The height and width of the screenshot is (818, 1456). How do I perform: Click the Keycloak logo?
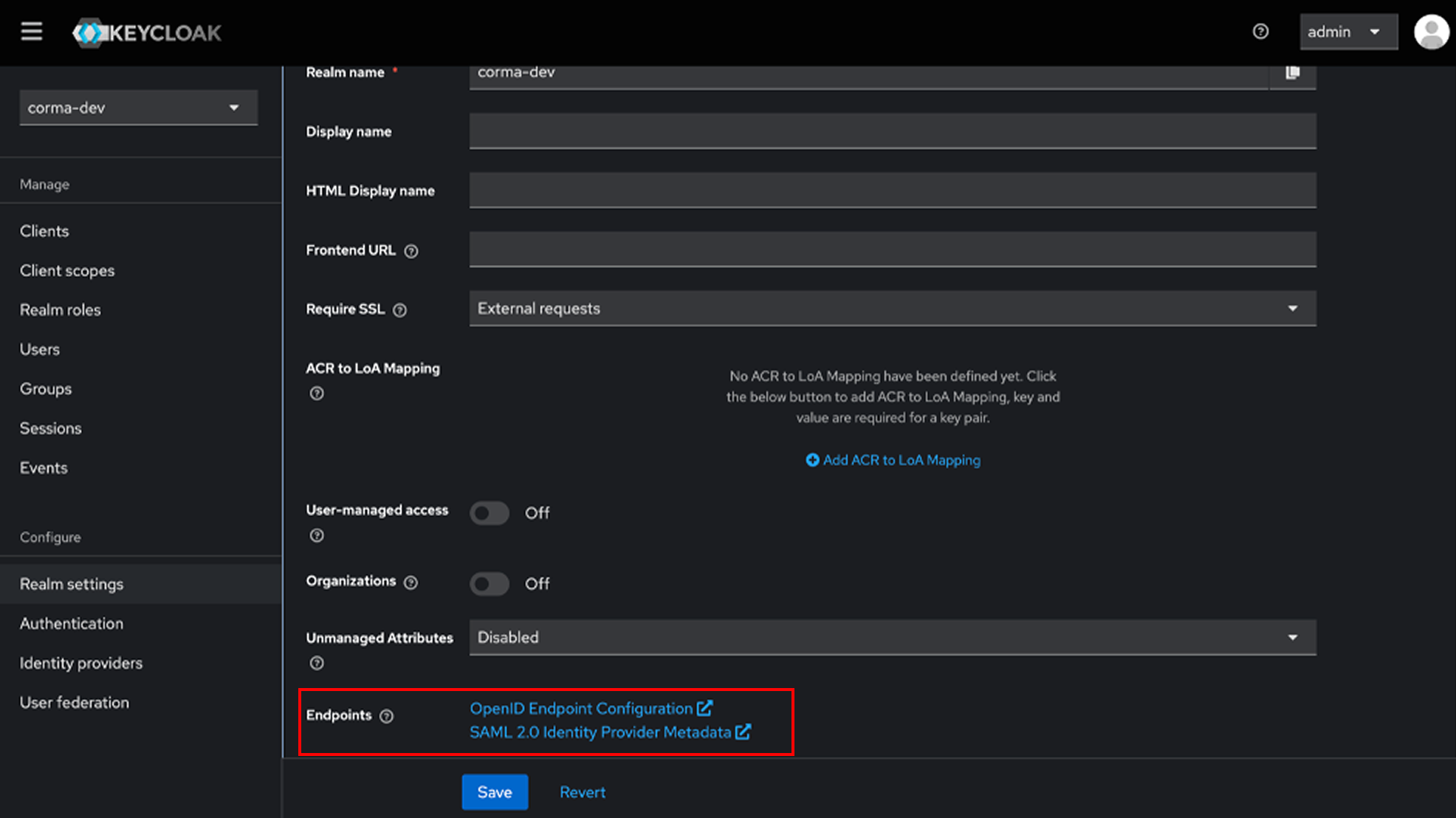point(147,32)
